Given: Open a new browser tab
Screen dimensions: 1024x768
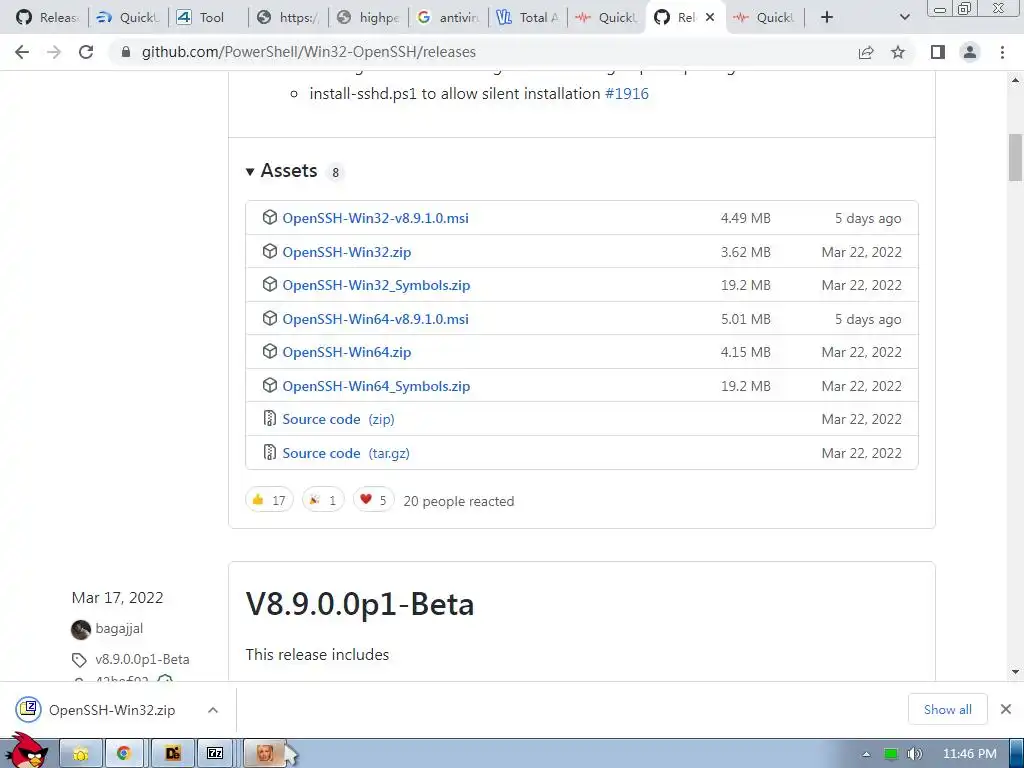Looking at the screenshot, I should point(827,17).
